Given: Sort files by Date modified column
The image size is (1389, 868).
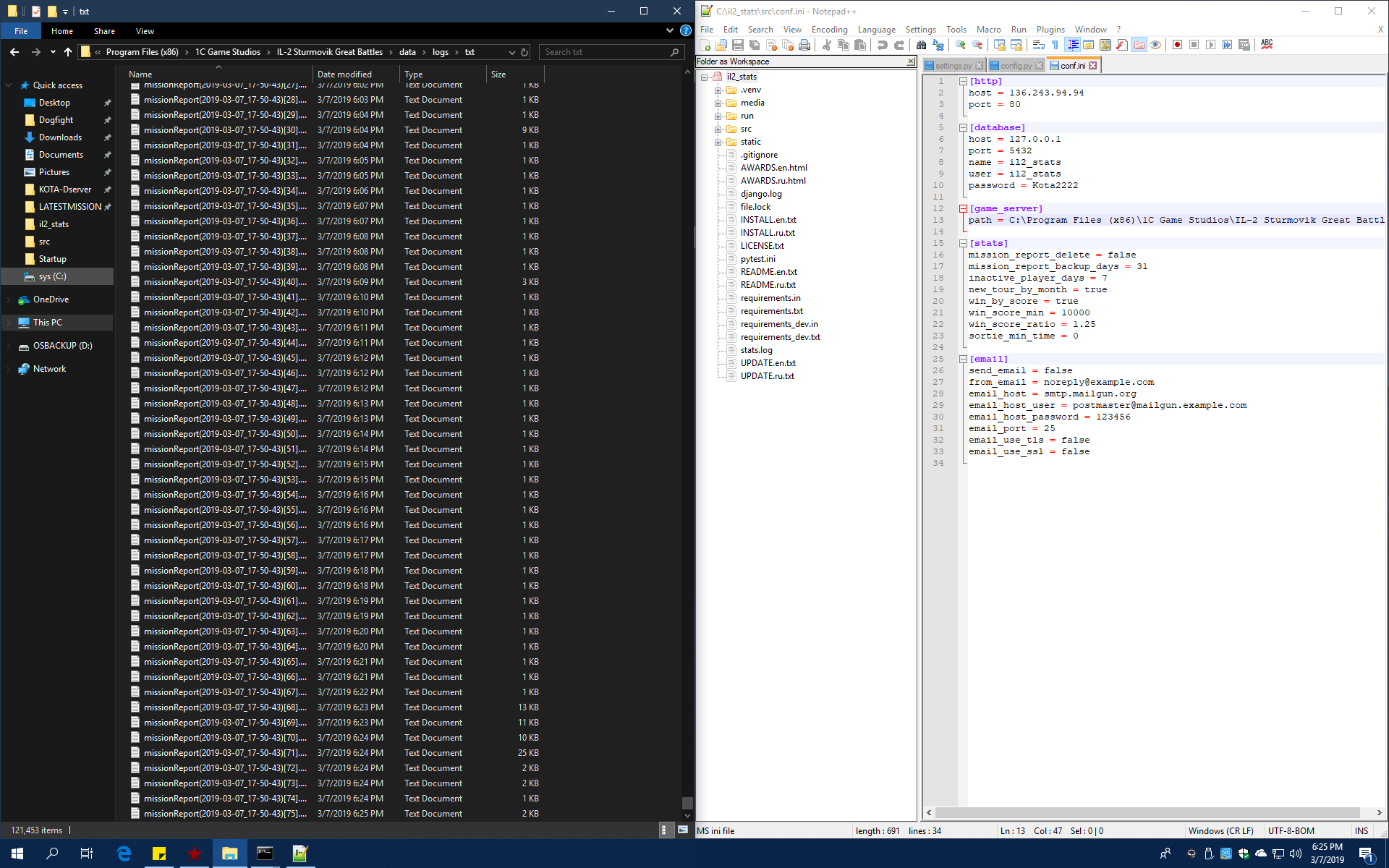Looking at the screenshot, I should pyautogui.click(x=344, y=74).
